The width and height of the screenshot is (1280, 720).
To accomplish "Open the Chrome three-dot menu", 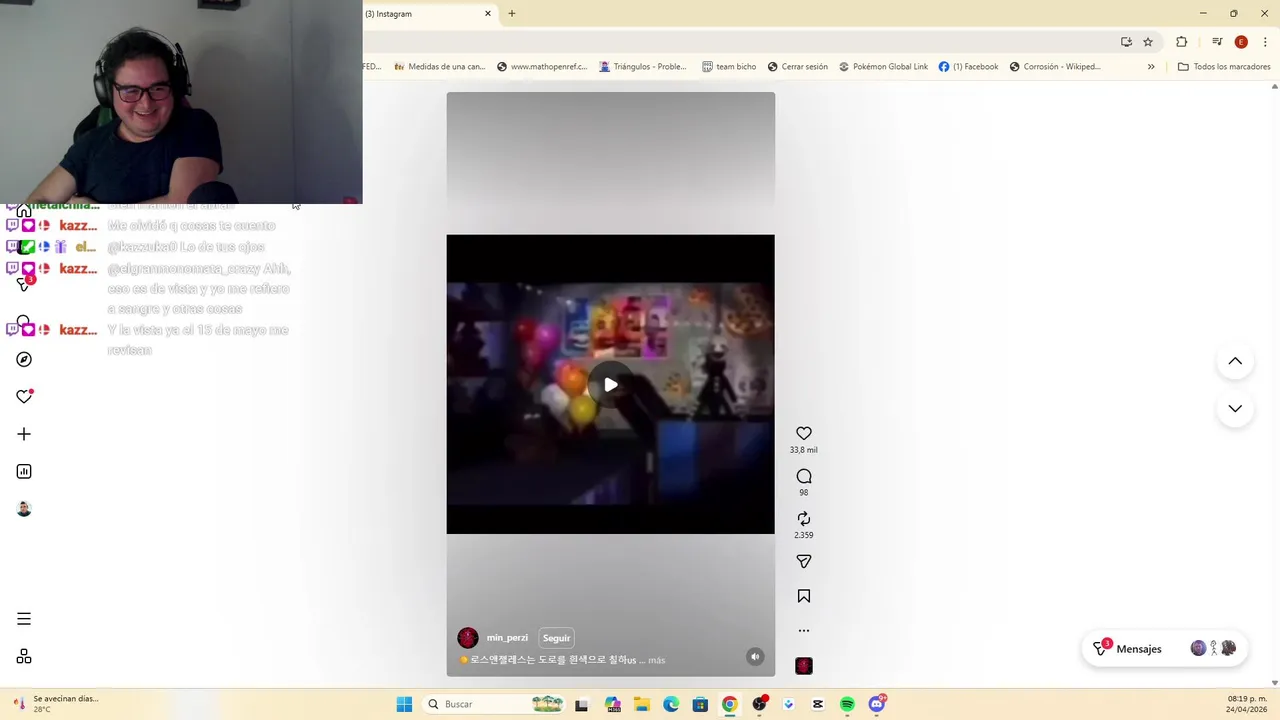I will pos(1264,42).
